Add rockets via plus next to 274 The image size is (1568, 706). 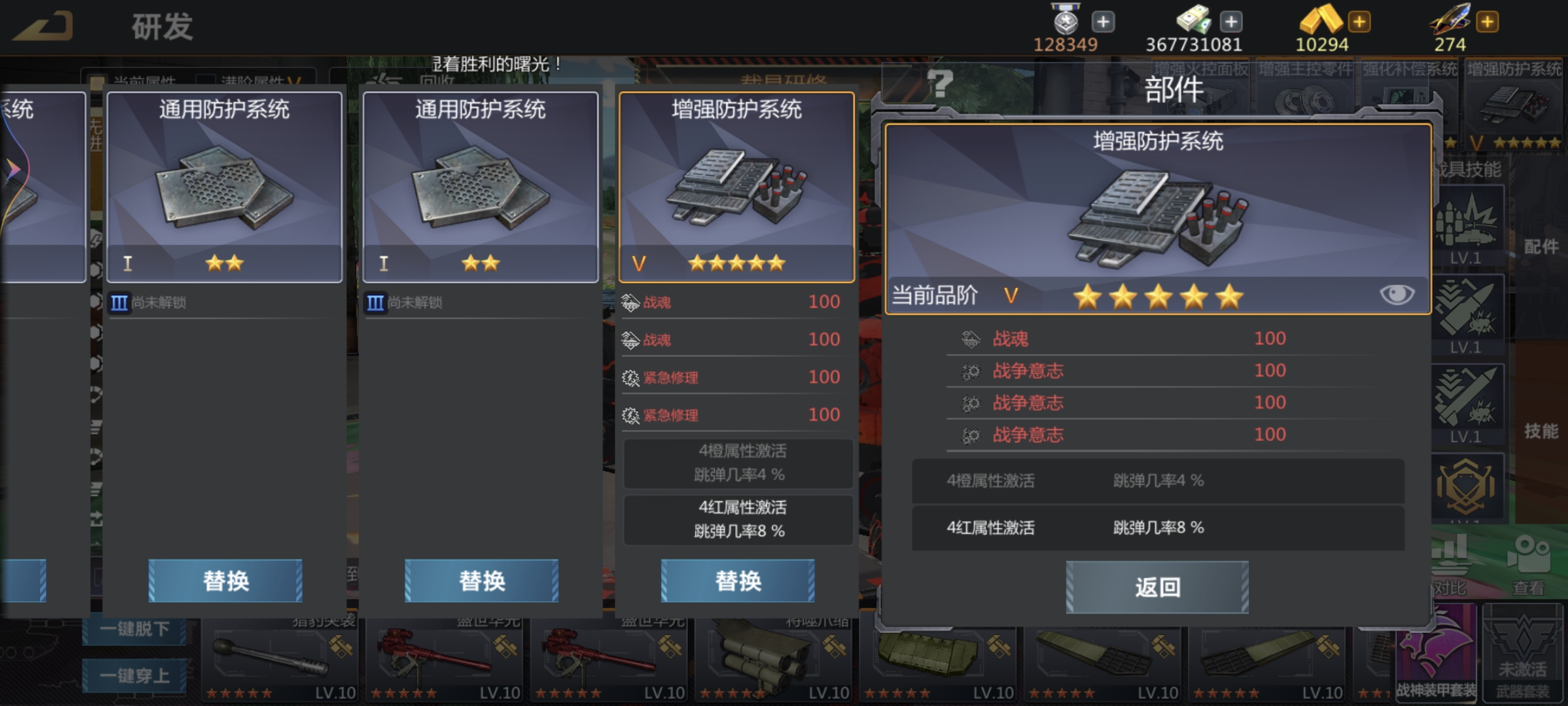click(1487, 22)
